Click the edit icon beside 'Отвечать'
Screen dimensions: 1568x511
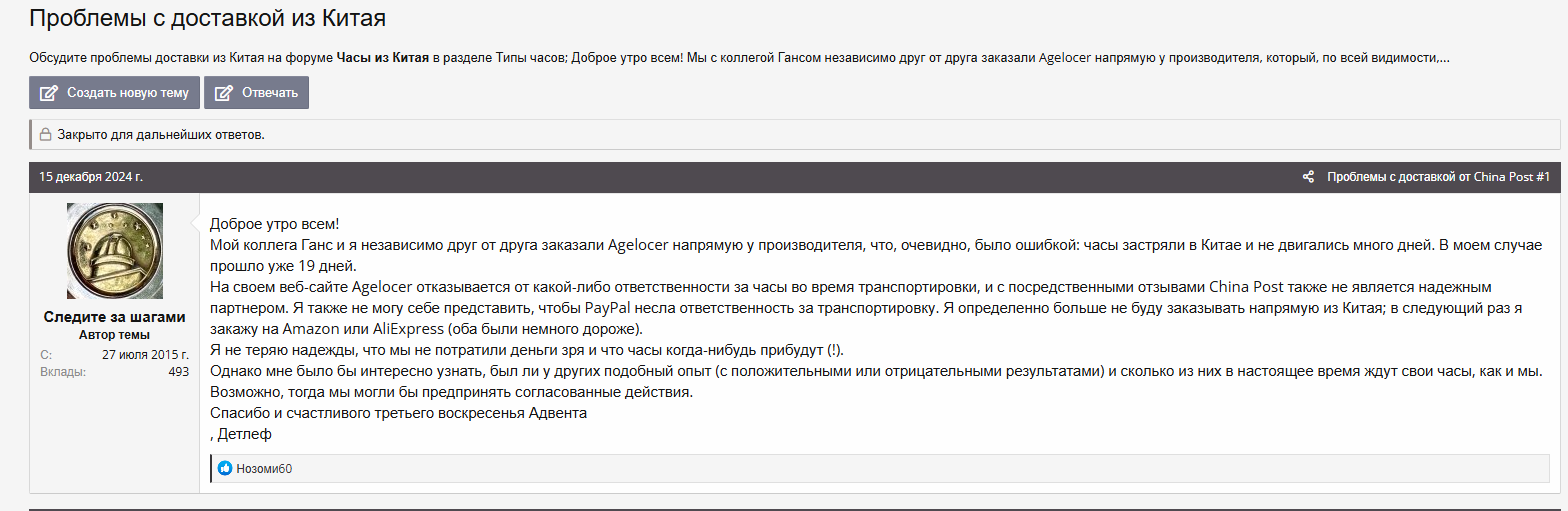(x=224, y=93)
